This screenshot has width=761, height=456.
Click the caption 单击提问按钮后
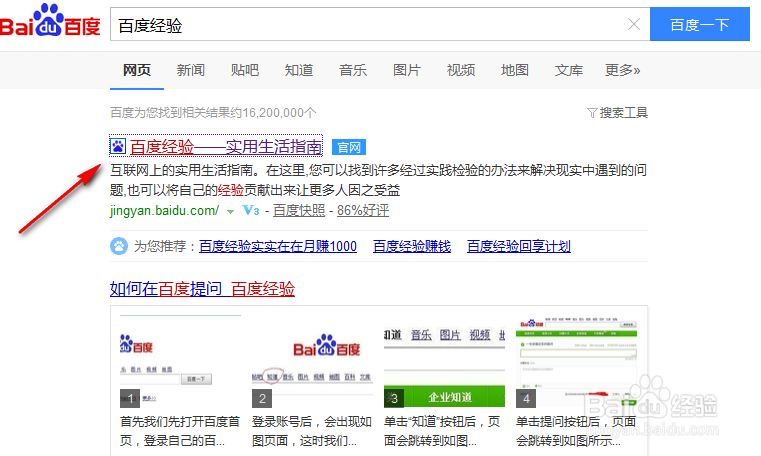[x=577, y=431]
